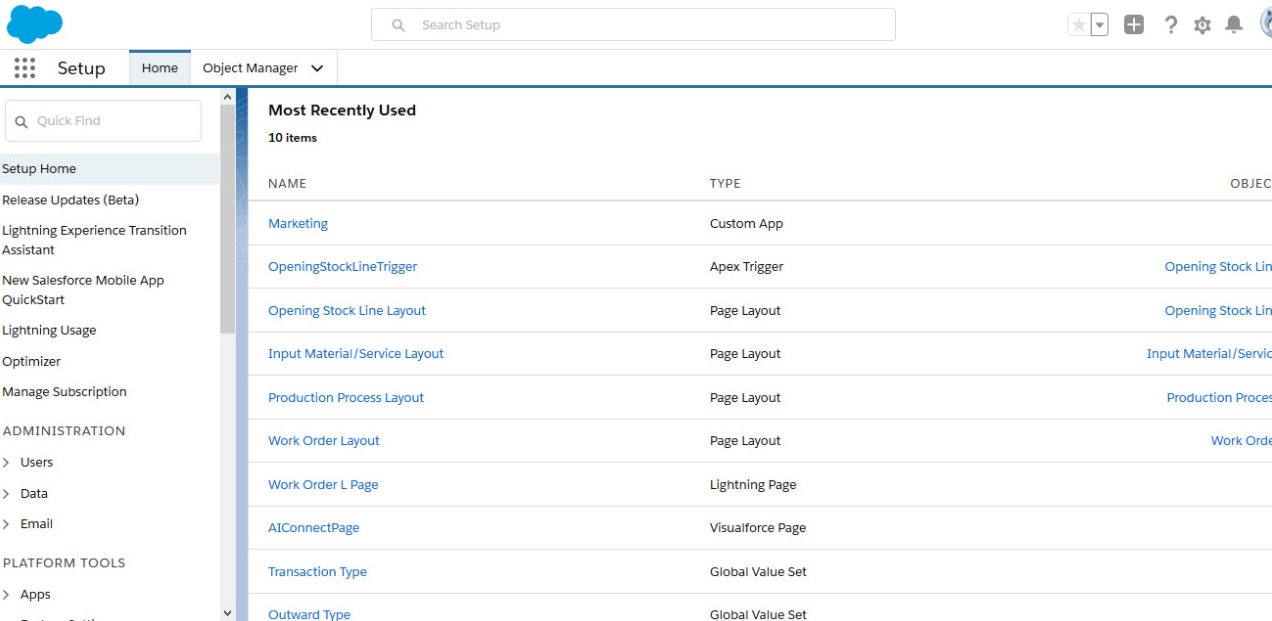Viewport: 1272px width, 621px height.
Task: Click the Search Setup field
Action: (x=633, y=25)
